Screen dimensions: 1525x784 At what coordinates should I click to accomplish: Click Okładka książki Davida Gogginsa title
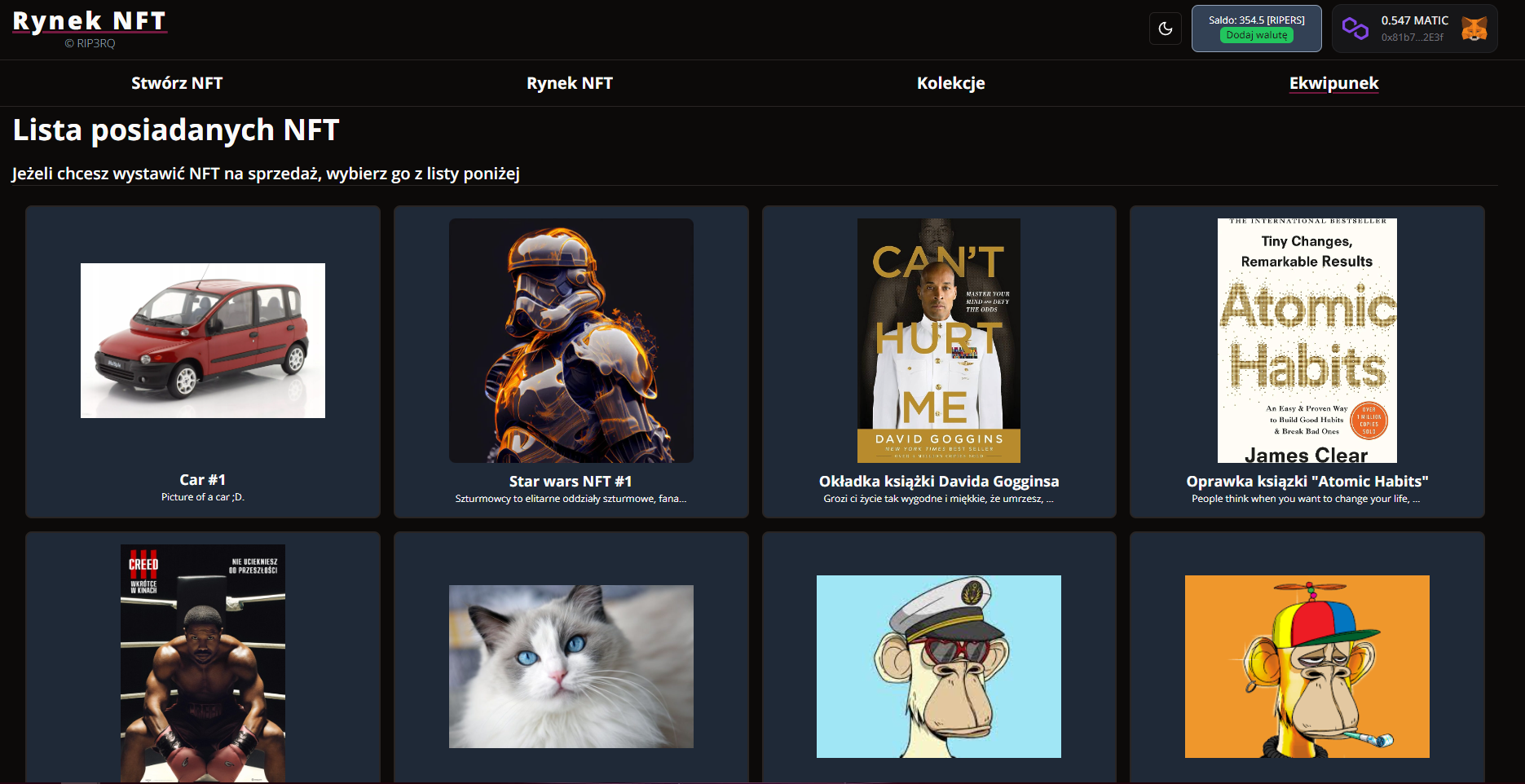pos(939,482)
